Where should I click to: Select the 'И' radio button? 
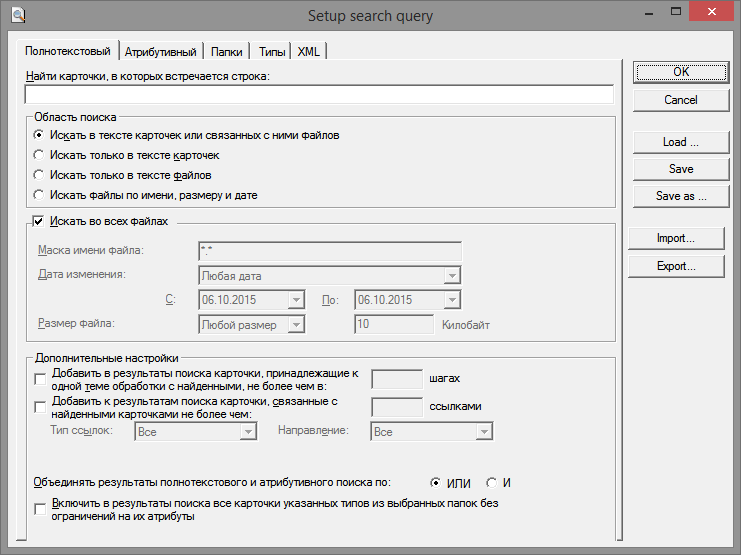(x=491, y=482)
